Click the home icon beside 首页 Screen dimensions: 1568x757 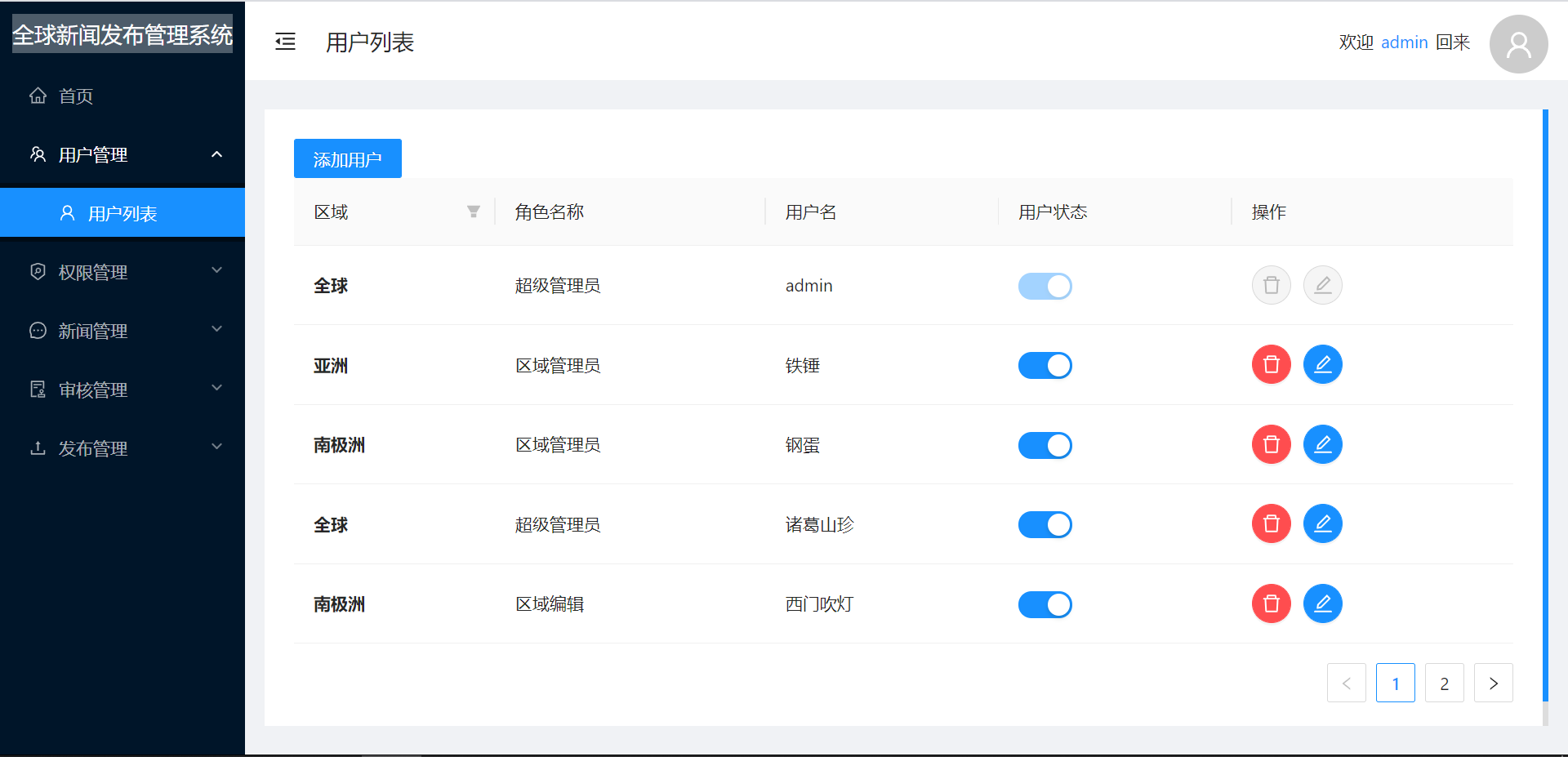38,96
